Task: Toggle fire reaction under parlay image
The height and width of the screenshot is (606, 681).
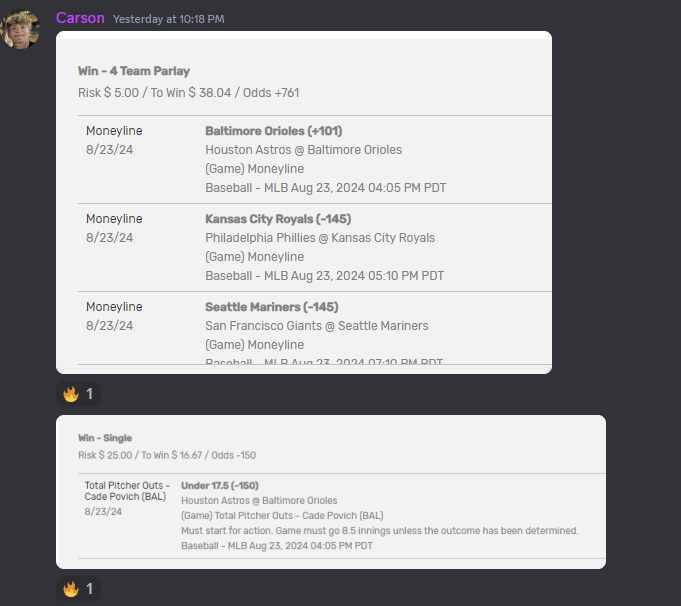Action: point(78,394)
